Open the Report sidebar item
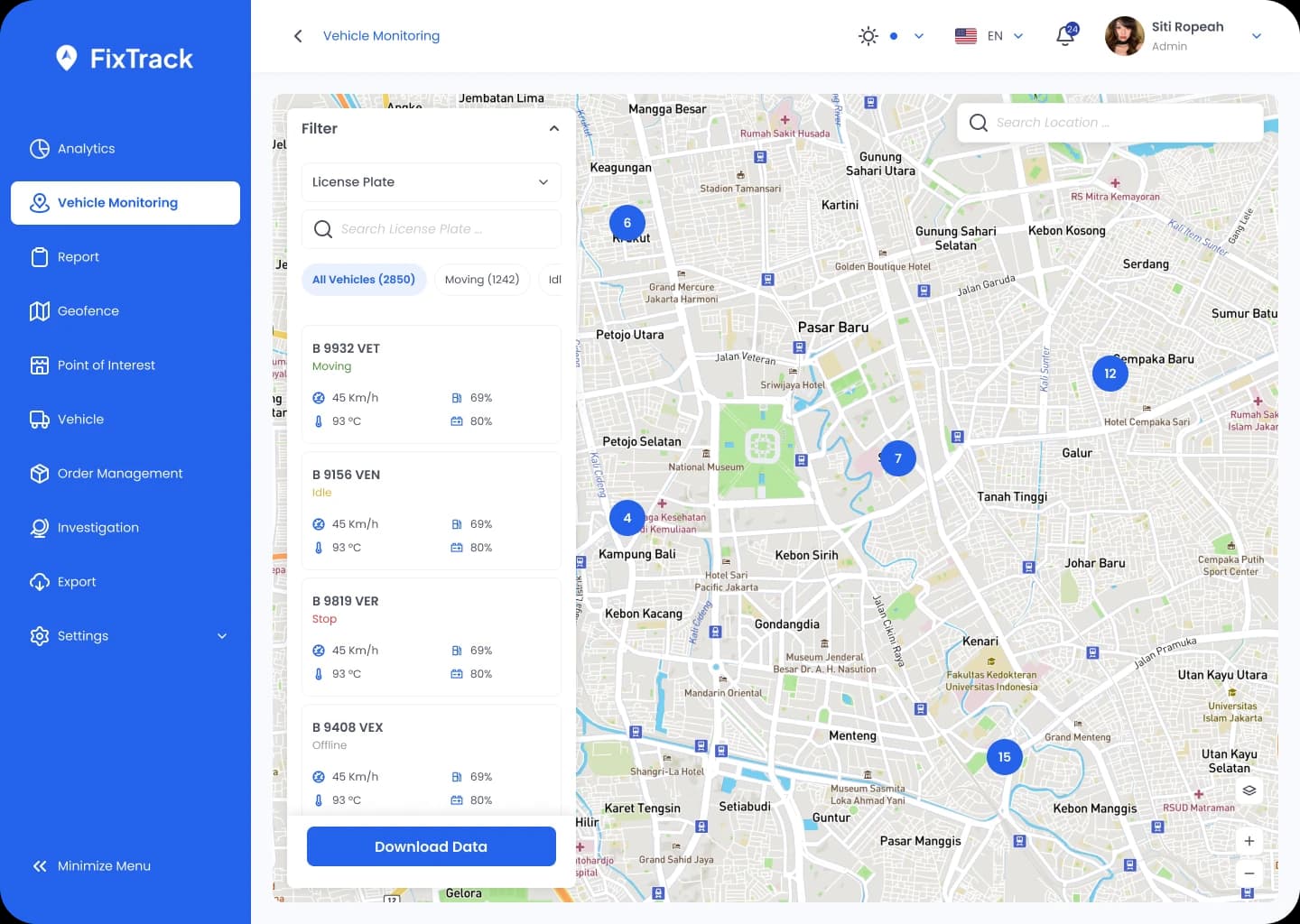 click(x=125, y=257)
